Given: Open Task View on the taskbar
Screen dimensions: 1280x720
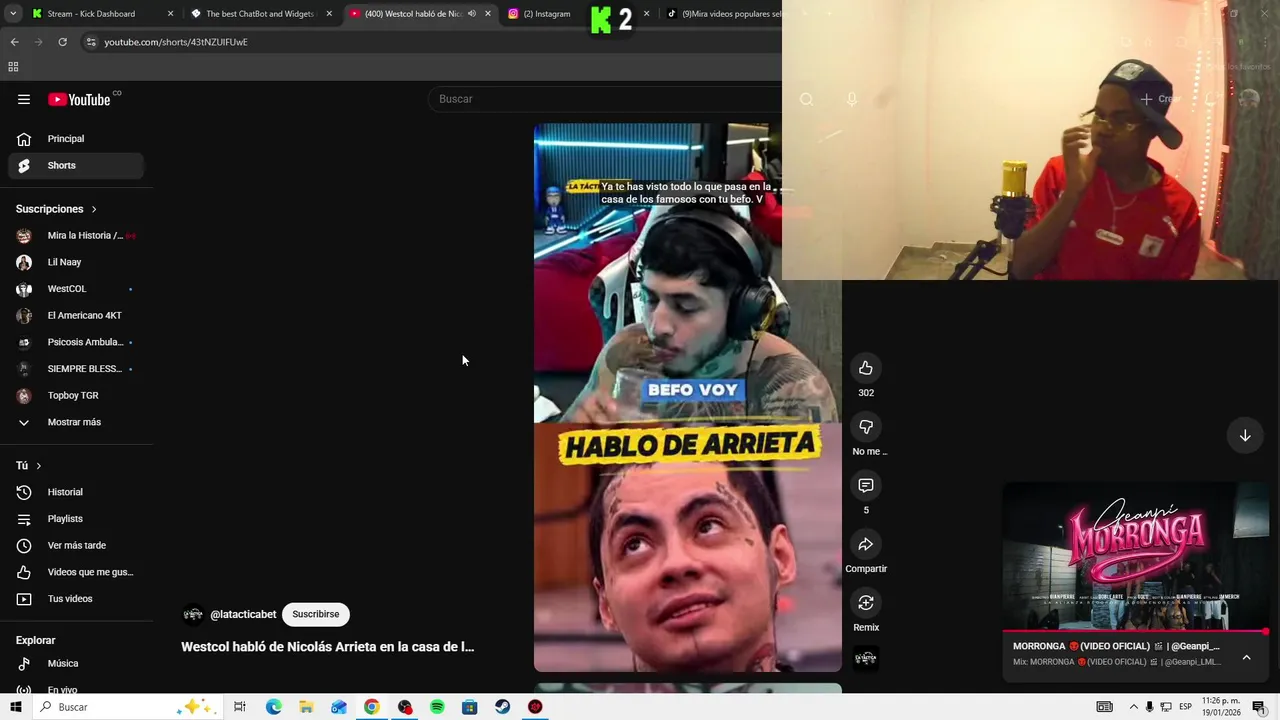Looking at the screenshot, I should click(x=240, y=707).
